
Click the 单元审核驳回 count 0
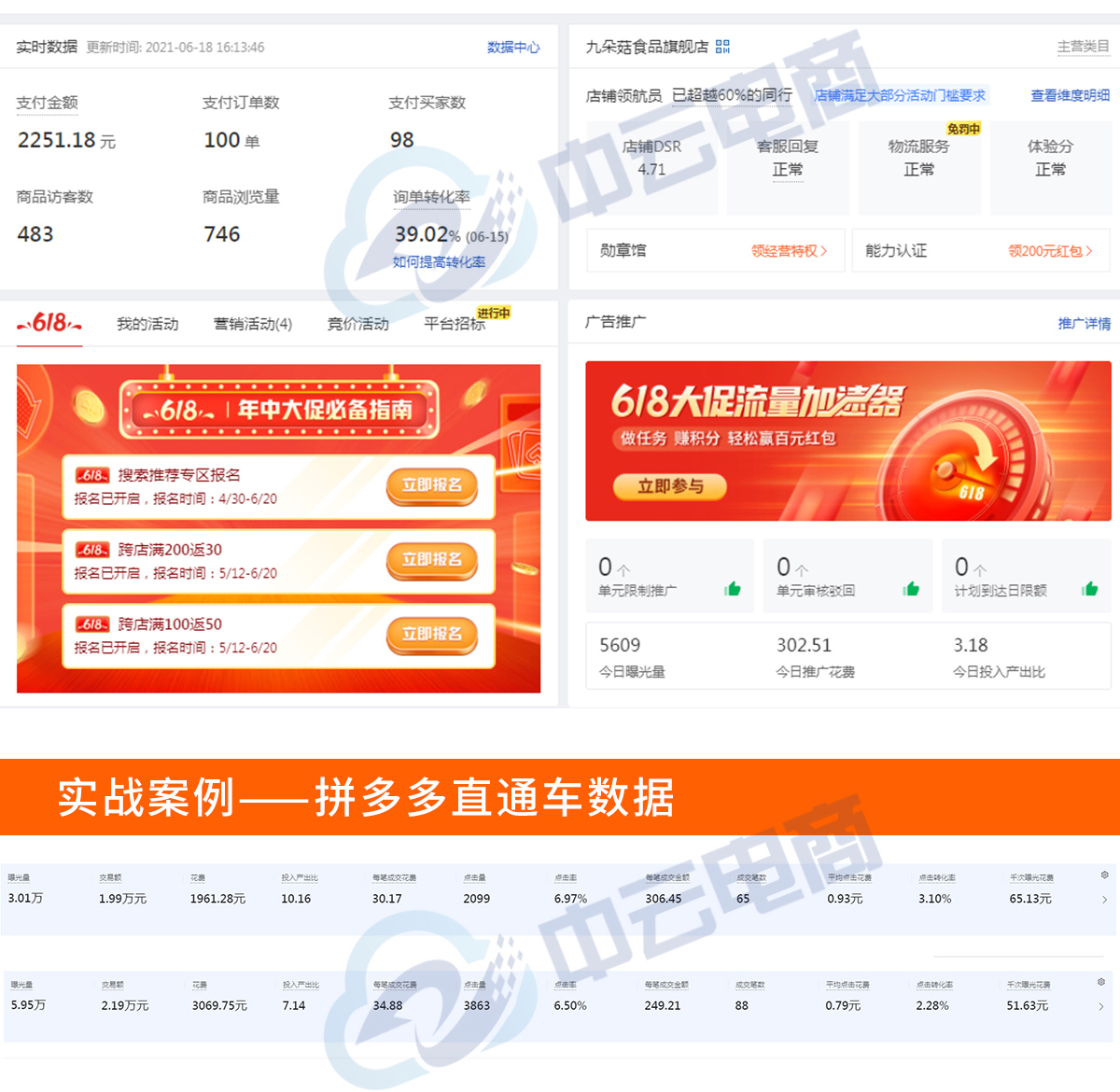[783, 567]
